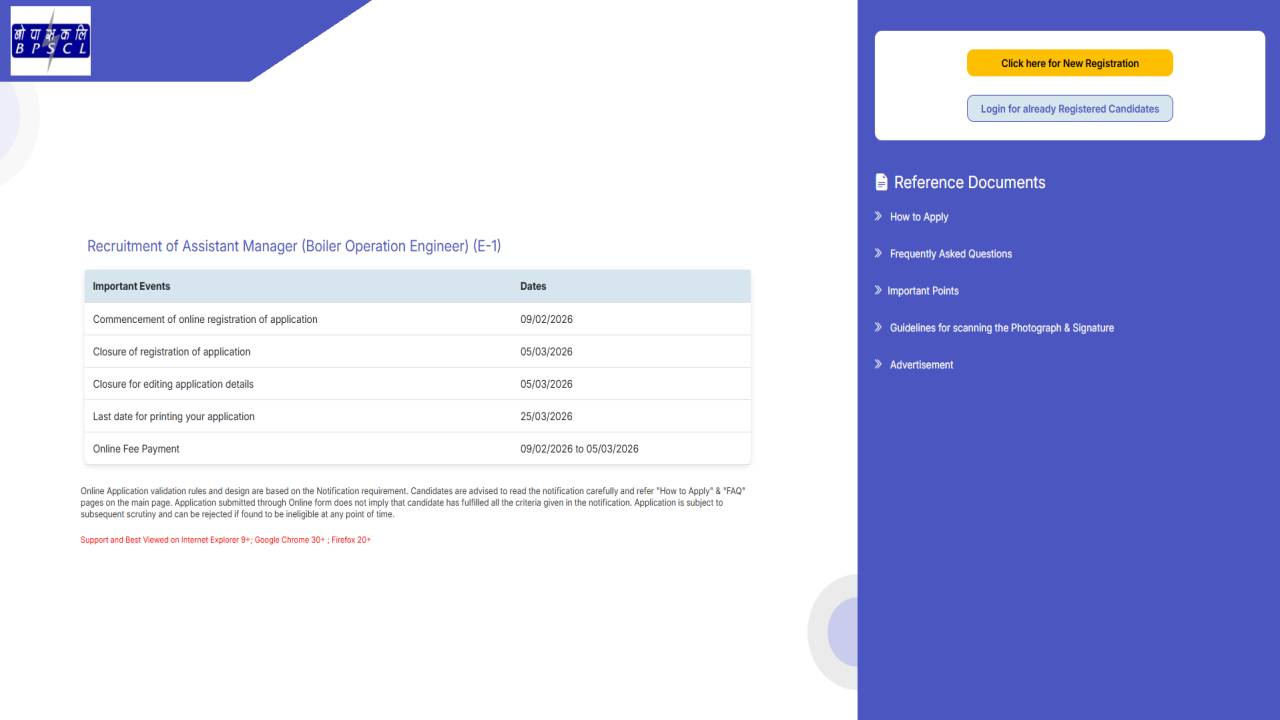Select the Online Fee Payment table row

[417, 448]
